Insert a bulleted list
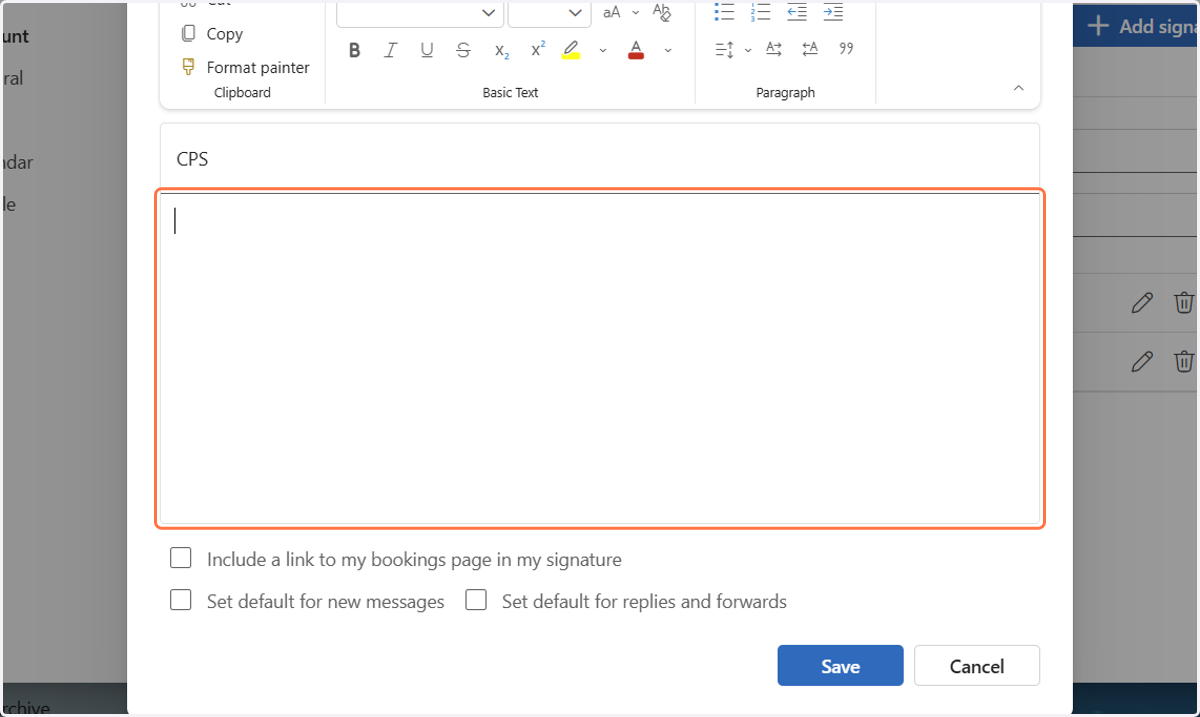Image resolution: width=1200 pixels, height=717 pixels. 725,12
